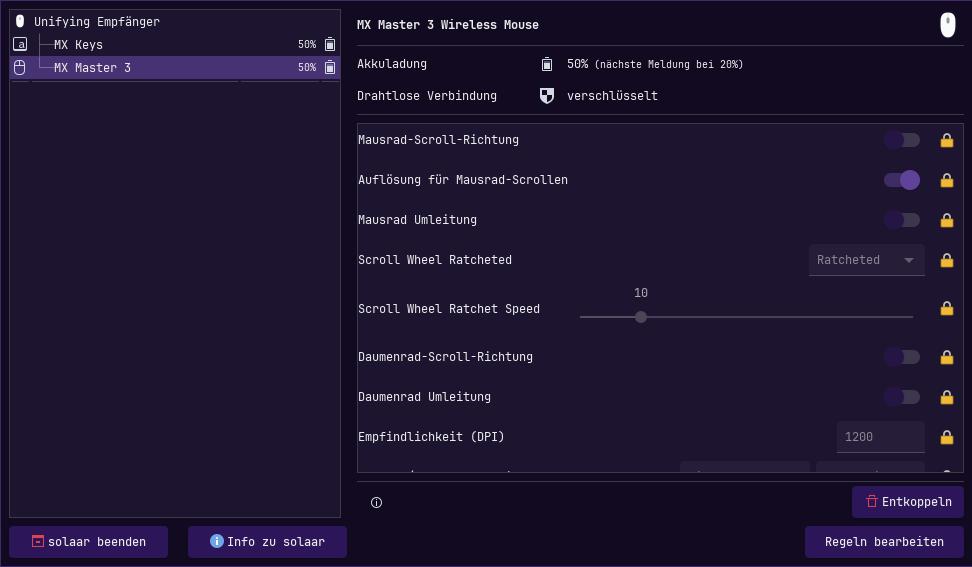Click lock icon for Mausrad Umleitung
This screenshot has height=567, width=972.
click(947, 220)
